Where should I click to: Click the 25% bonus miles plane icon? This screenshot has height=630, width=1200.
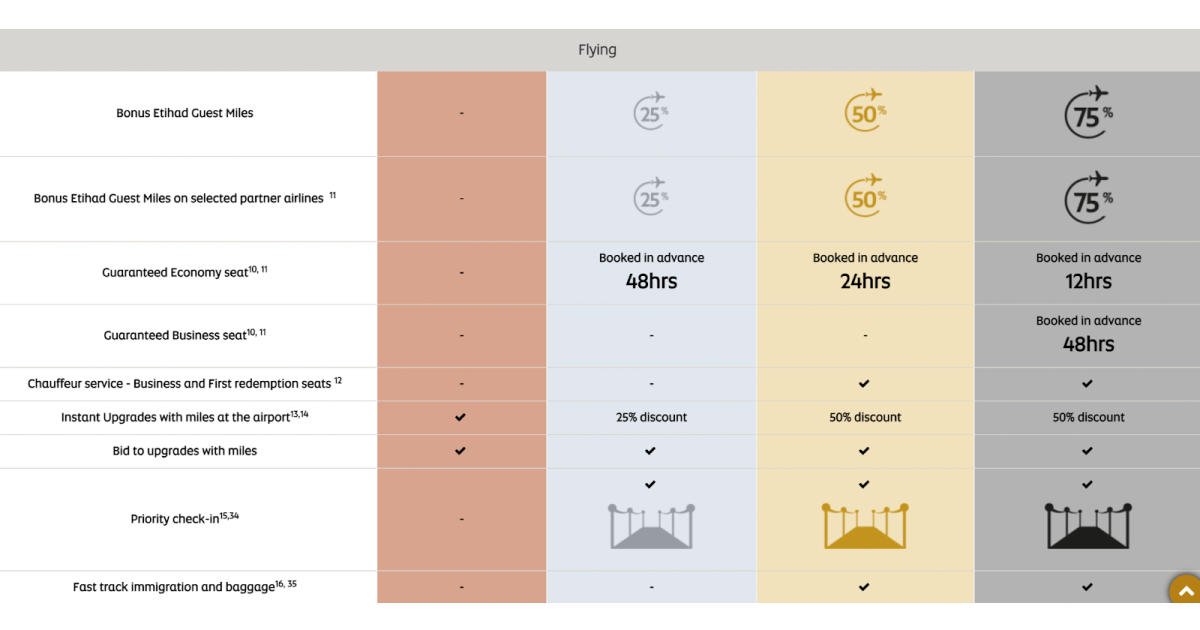[x=651, y=113]
